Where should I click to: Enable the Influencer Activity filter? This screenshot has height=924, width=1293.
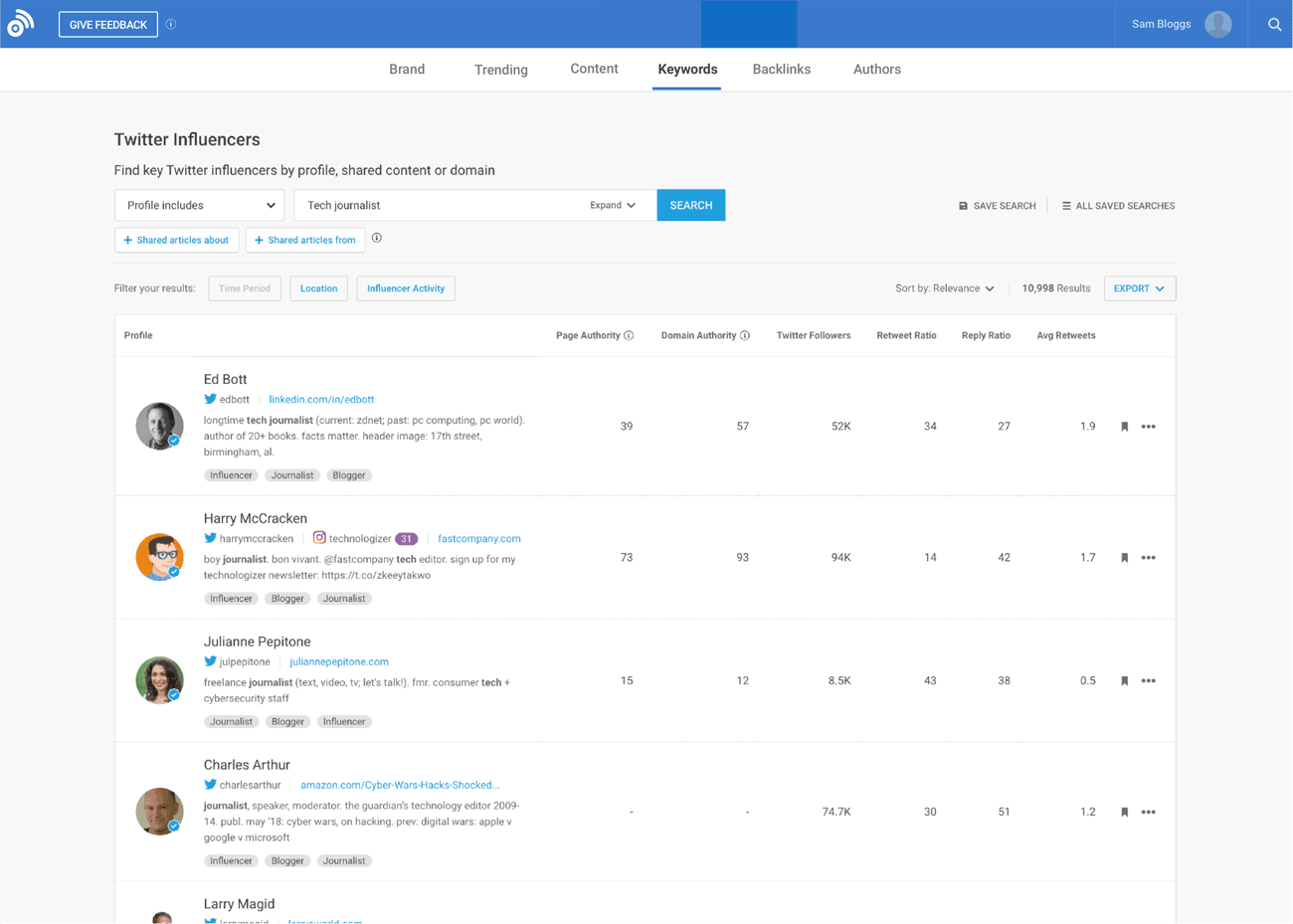(406, 287)
